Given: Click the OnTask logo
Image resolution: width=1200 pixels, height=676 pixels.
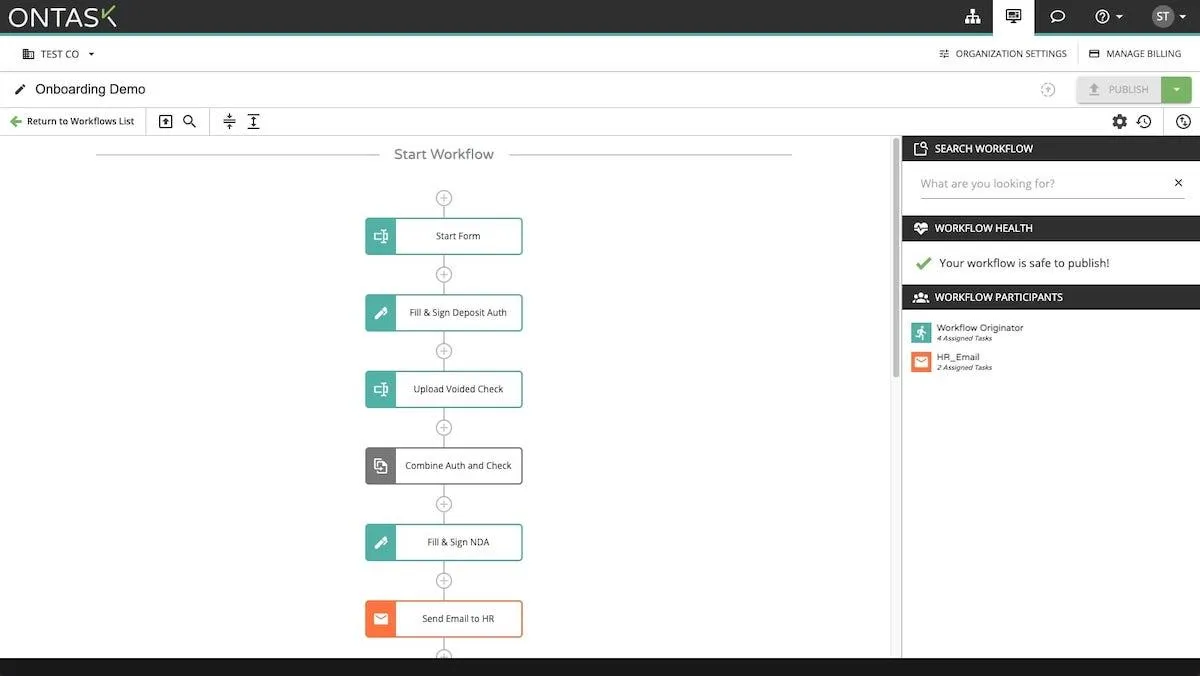Looking at the screenshot, I should [63, 16].
